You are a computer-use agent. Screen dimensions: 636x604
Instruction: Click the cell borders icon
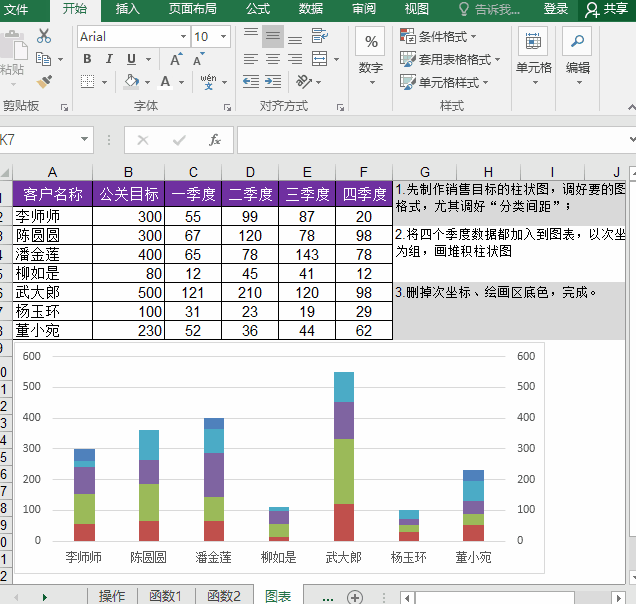tap(87, 82)
